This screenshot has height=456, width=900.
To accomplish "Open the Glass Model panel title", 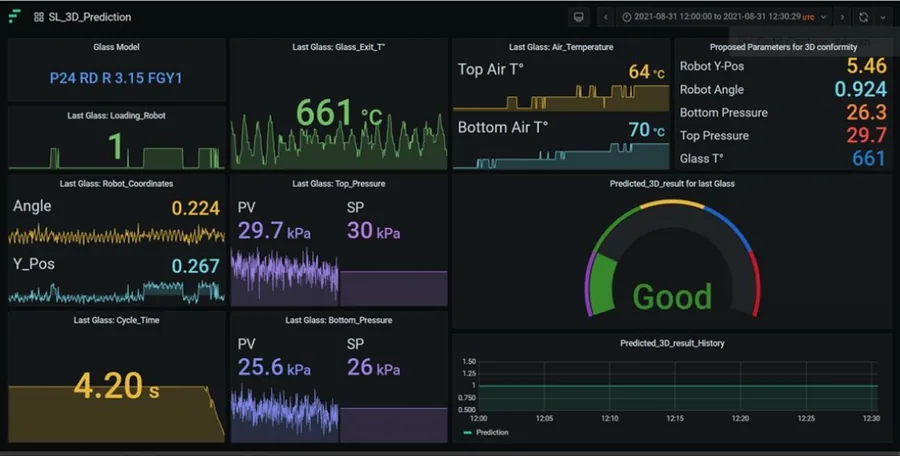I will tap(117, 47).
